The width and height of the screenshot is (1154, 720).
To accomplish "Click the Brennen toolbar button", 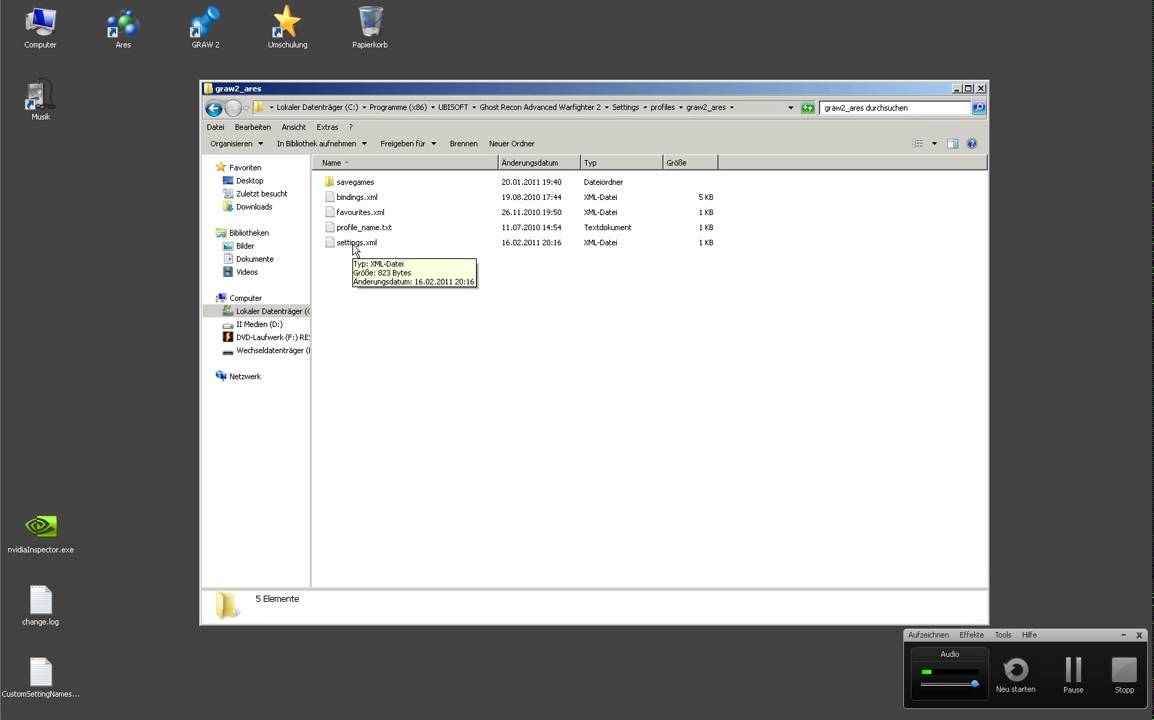I will click(x=464, y=144).
